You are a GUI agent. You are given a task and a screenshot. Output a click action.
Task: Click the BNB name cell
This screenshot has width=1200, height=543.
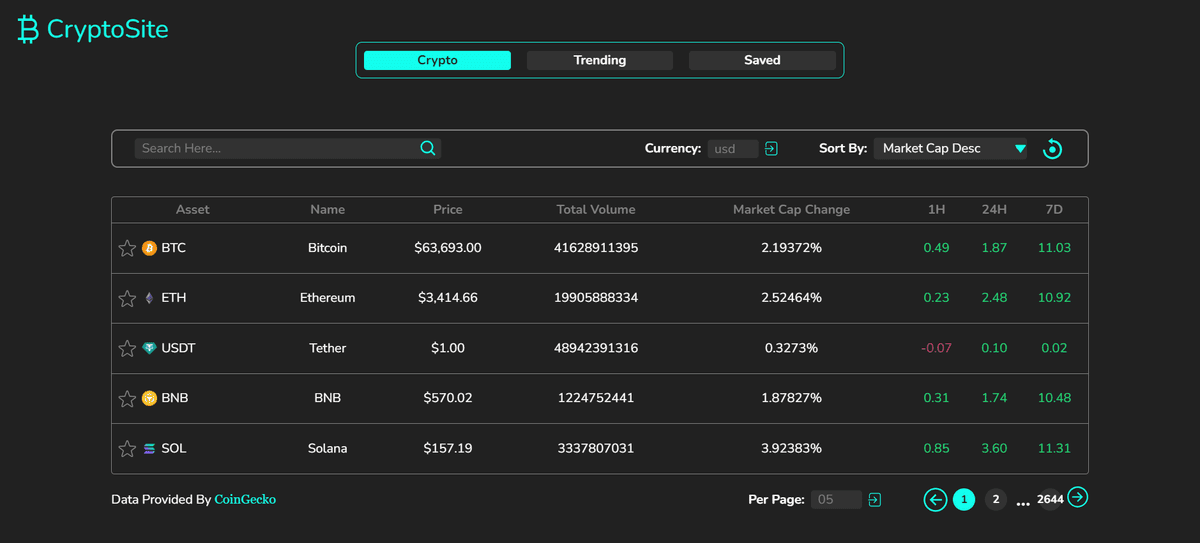pyautogui.click(x=327, y=398)
